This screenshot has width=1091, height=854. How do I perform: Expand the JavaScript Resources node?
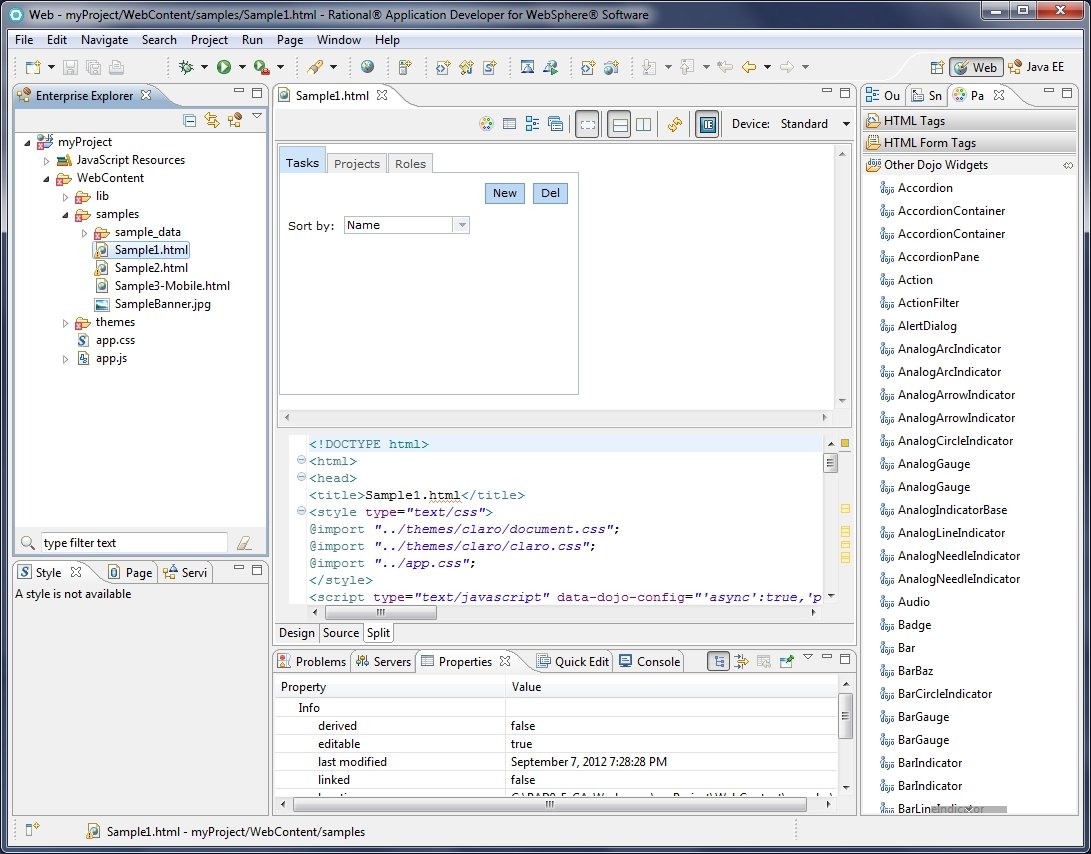point(47,161)
